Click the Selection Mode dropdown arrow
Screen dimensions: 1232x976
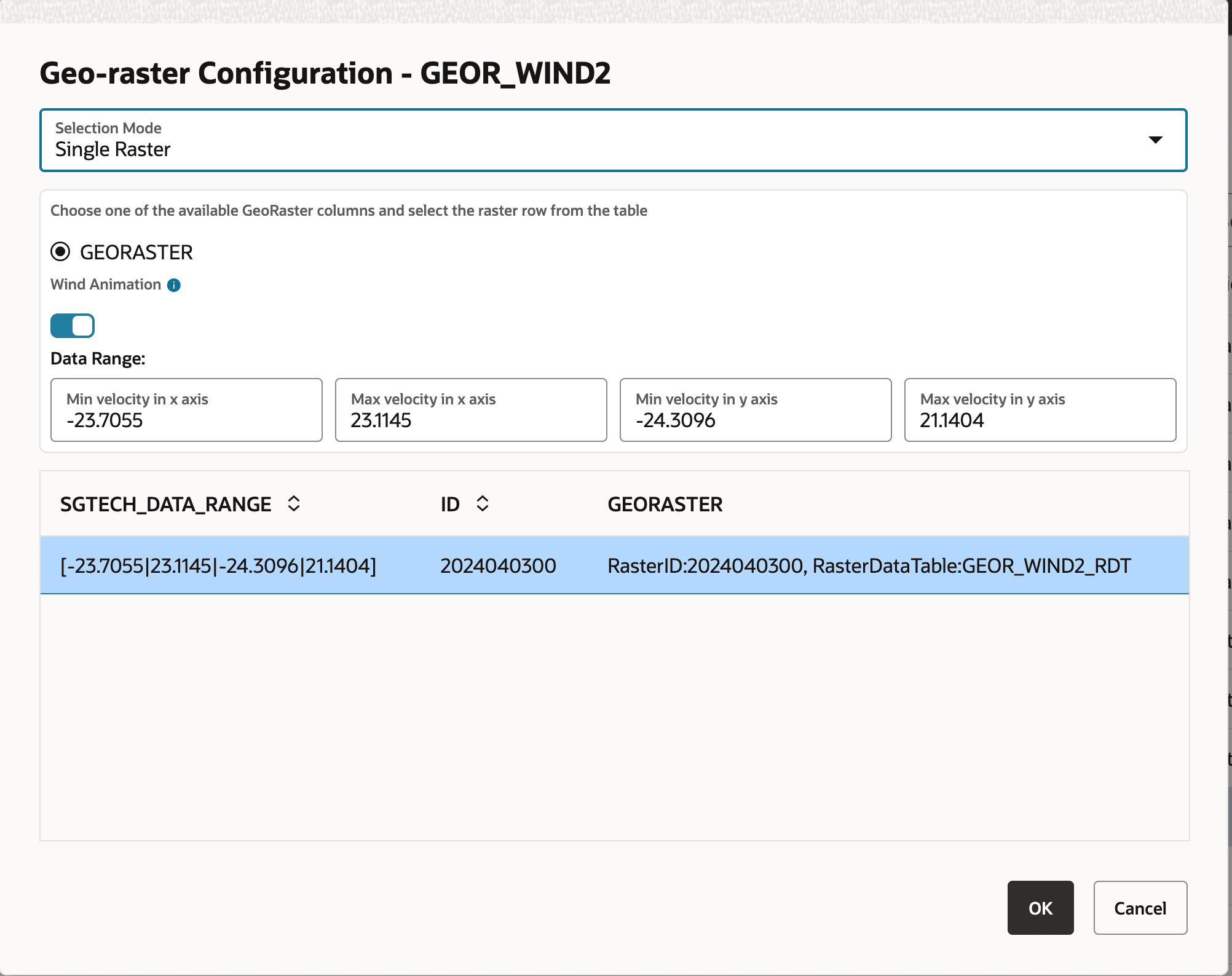(x=1157, y=140)
